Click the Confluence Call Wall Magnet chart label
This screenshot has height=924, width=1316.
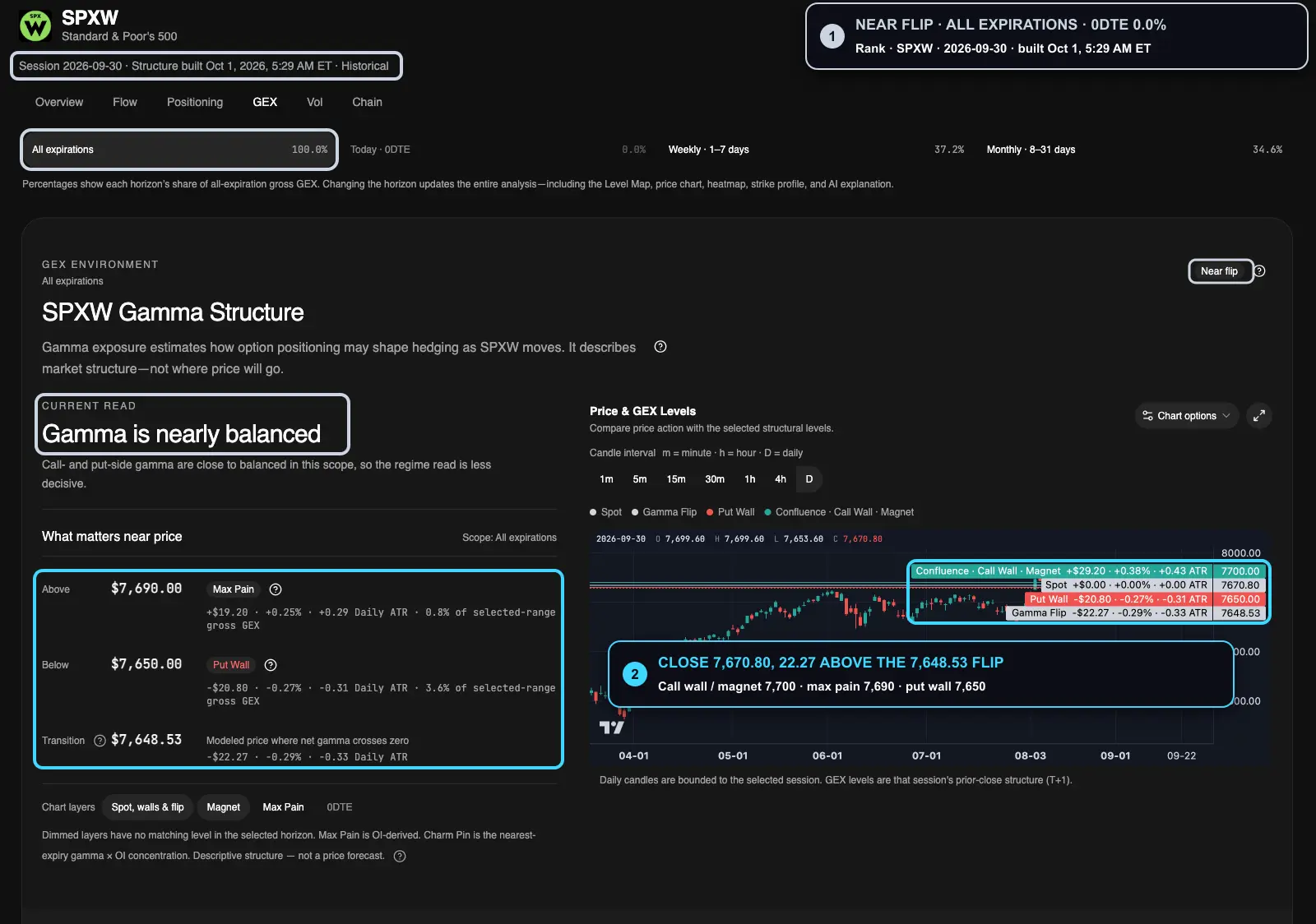1061,571
